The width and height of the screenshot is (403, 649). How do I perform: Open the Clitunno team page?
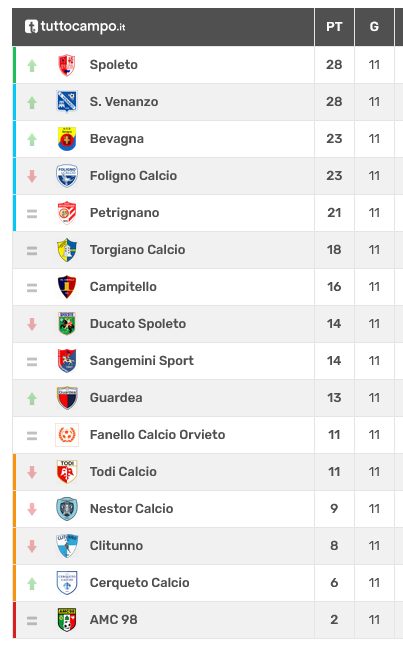point(116,546)
